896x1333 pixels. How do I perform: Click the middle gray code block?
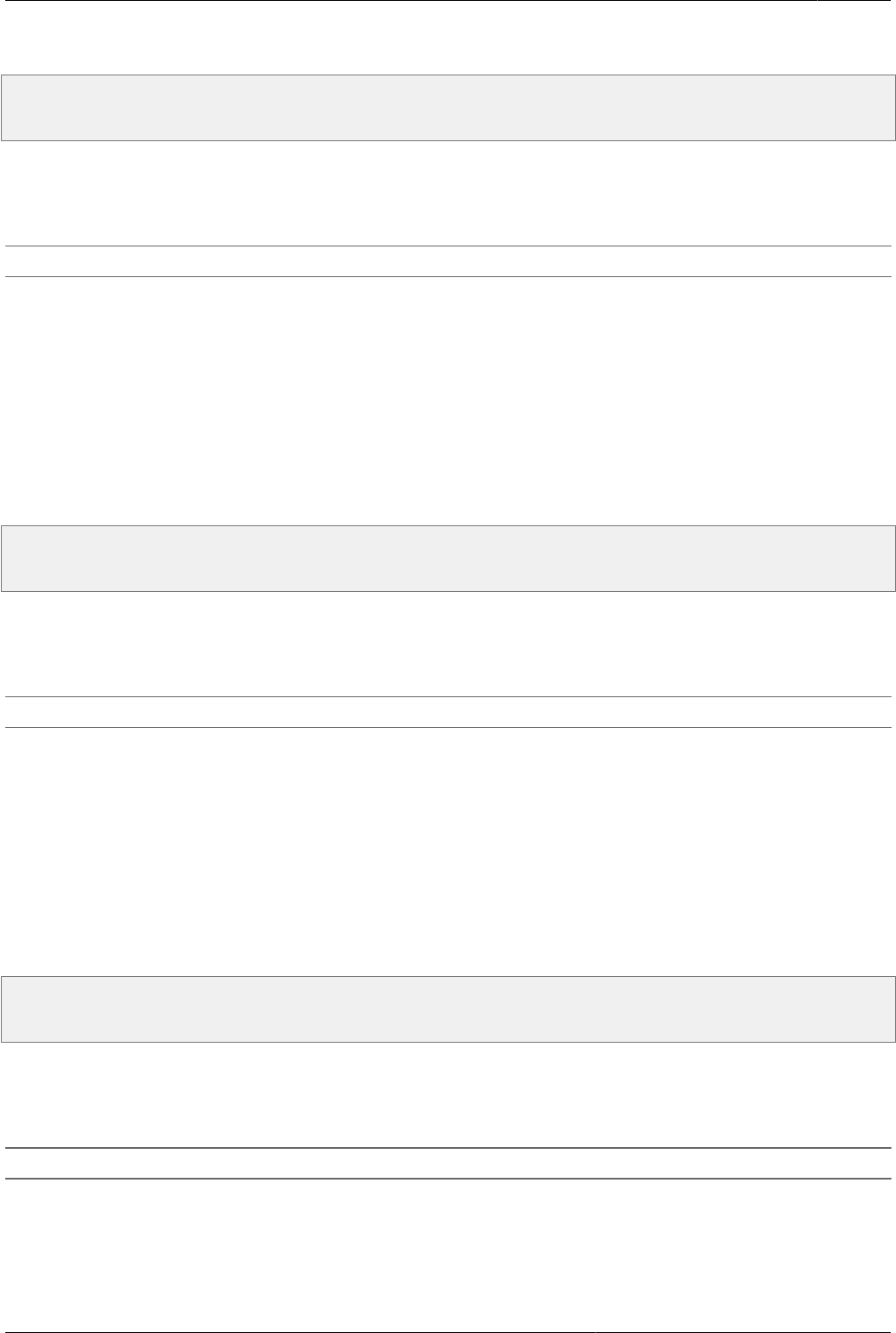point(447,559)
